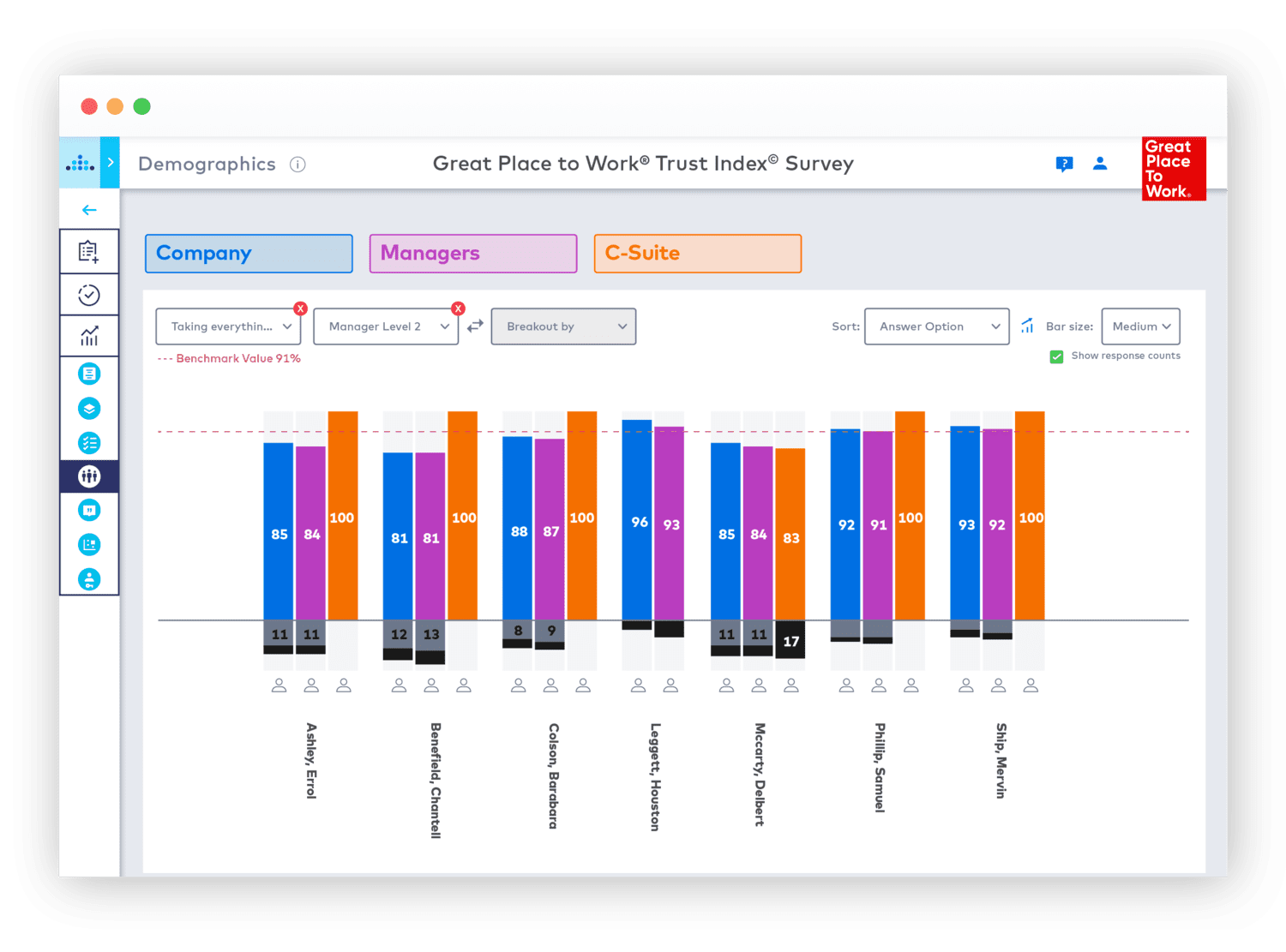
Task: Click the Leggett, Houston axis label
Action: click(x=655, y=777)
